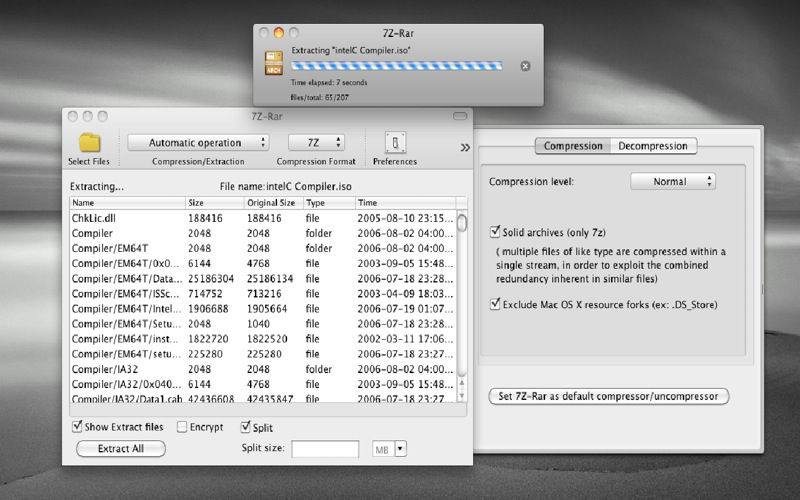Open the Preferences toolbar icon
Image resolution: width=800 pixels, height=500 pixels.
(395, 143)
